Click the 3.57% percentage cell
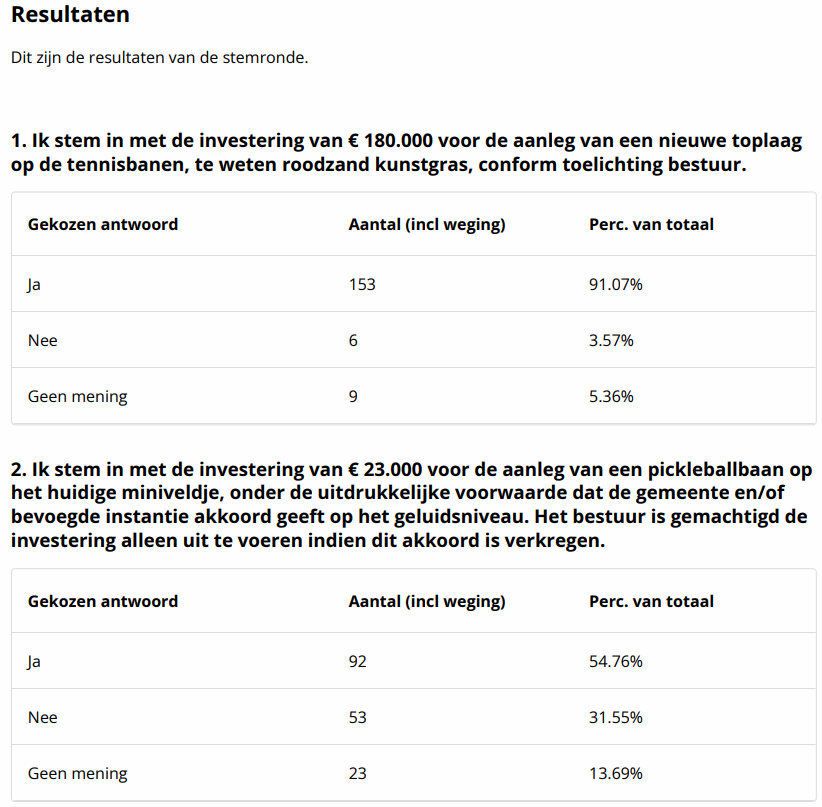The height and width of the screenshot is (807, 822). [612, 340]
